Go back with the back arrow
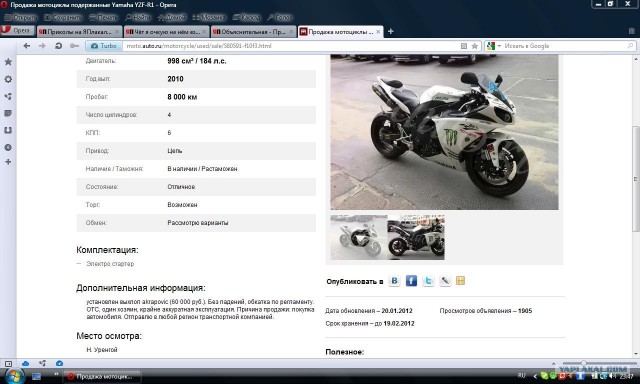The width and height of the screenshot is (640, 384). click(27, 46)
